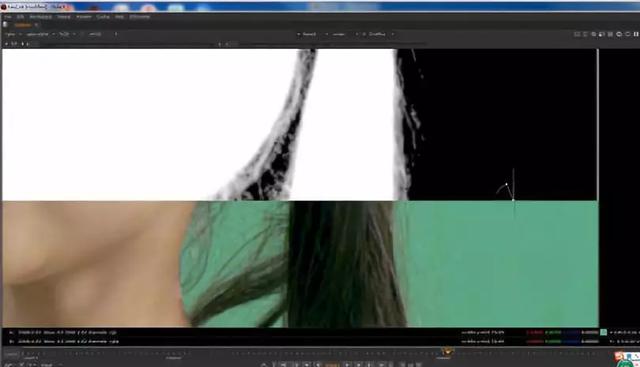640x367 pixels.
Task: Open the Render menu
Action: pyautogui.click(x=84, y=17)
